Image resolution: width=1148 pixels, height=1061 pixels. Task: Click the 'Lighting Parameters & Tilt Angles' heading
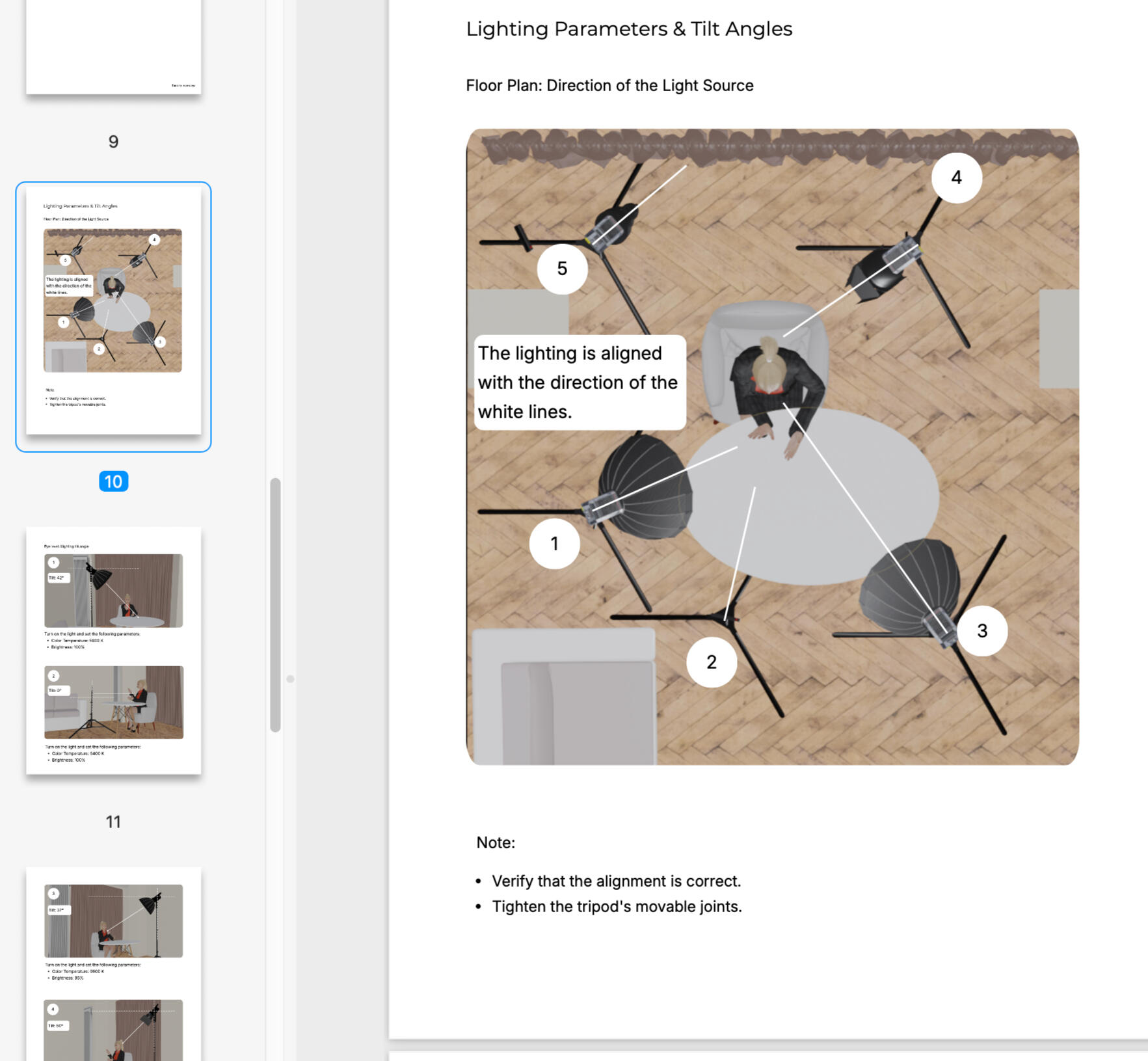[628, 29]
